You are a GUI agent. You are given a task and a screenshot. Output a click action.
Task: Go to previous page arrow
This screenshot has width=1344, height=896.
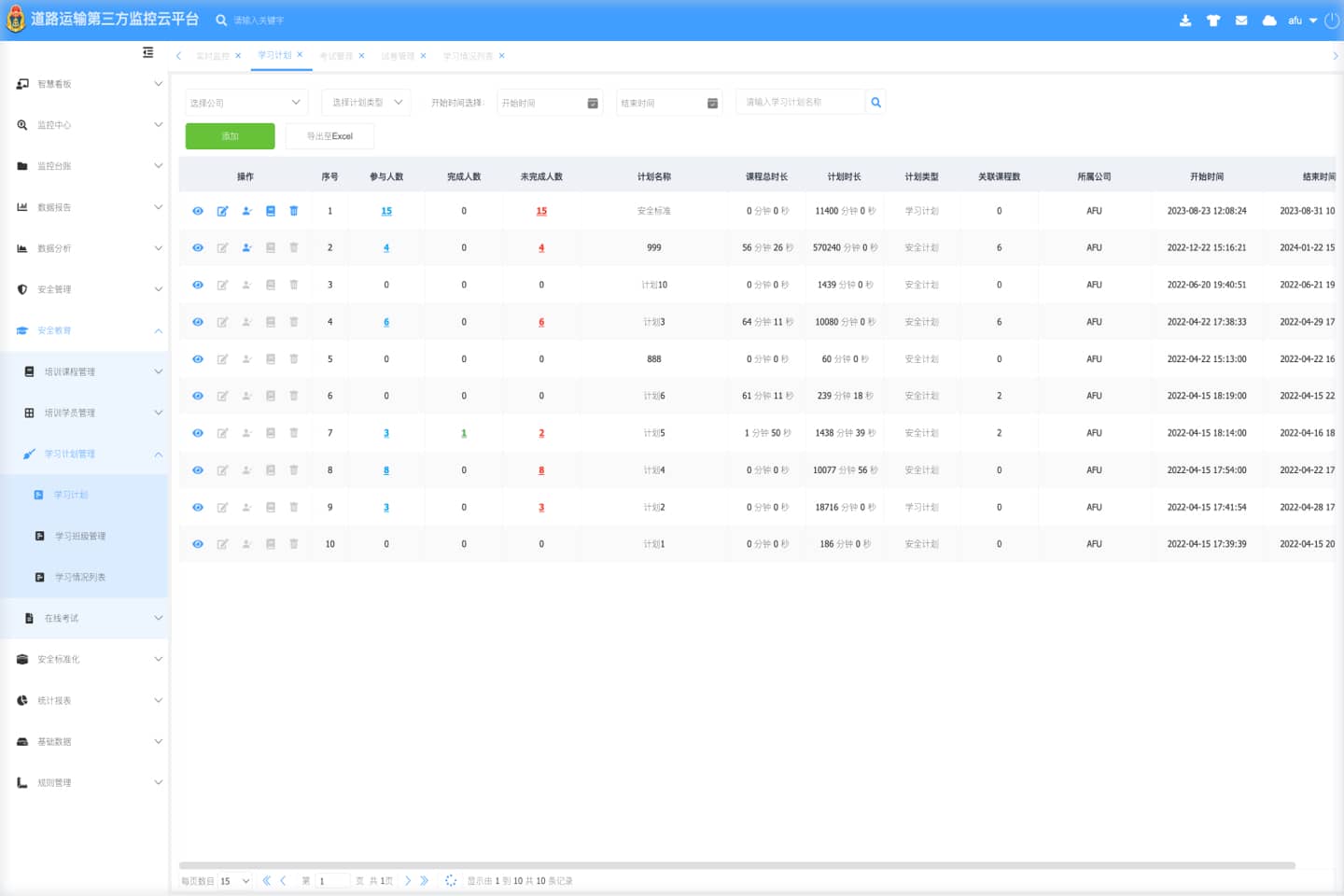[x=283, y=880]
